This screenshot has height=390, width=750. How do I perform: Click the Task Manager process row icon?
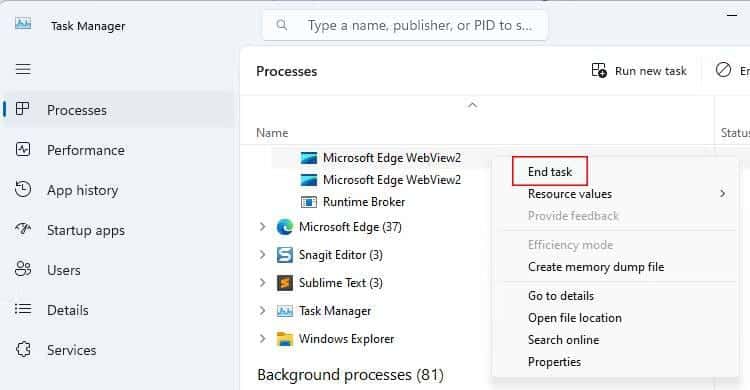[x=285, y=312]
